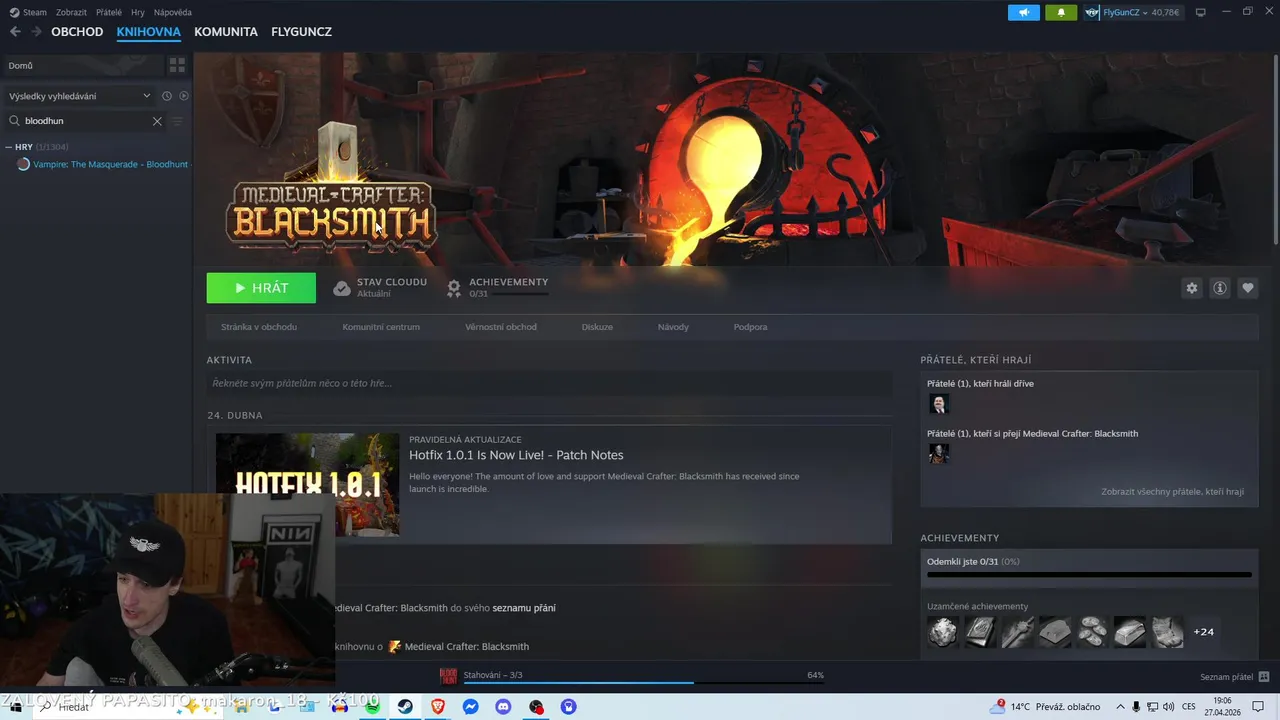Open advanced filter options icon
Screen dimensions: 1280x720
(x=177, y=121)
